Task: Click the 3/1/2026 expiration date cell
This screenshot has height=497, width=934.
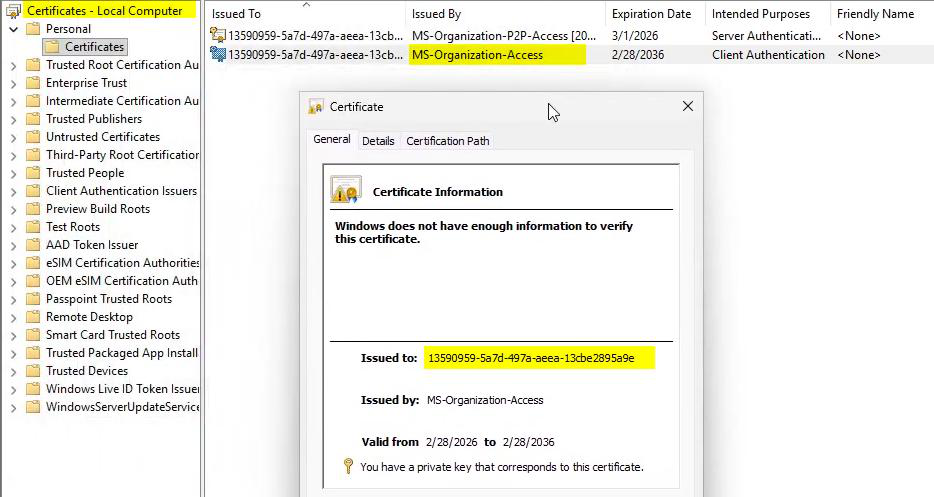Action: click(635, 36)
